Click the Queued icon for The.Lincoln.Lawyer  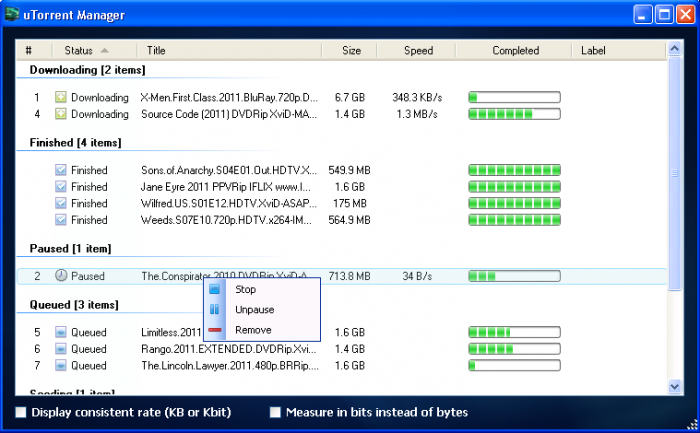(x=61, y=365)
